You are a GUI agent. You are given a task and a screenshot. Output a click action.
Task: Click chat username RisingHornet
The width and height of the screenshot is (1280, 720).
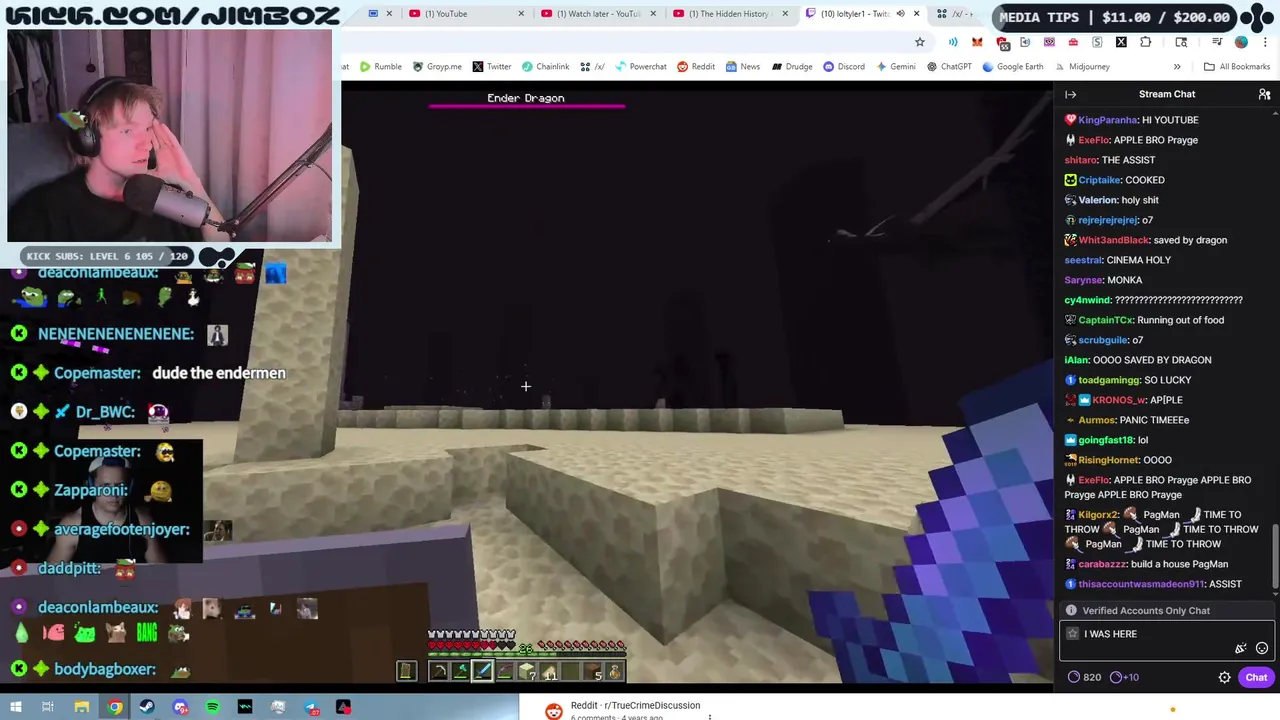click(1109, 460)
